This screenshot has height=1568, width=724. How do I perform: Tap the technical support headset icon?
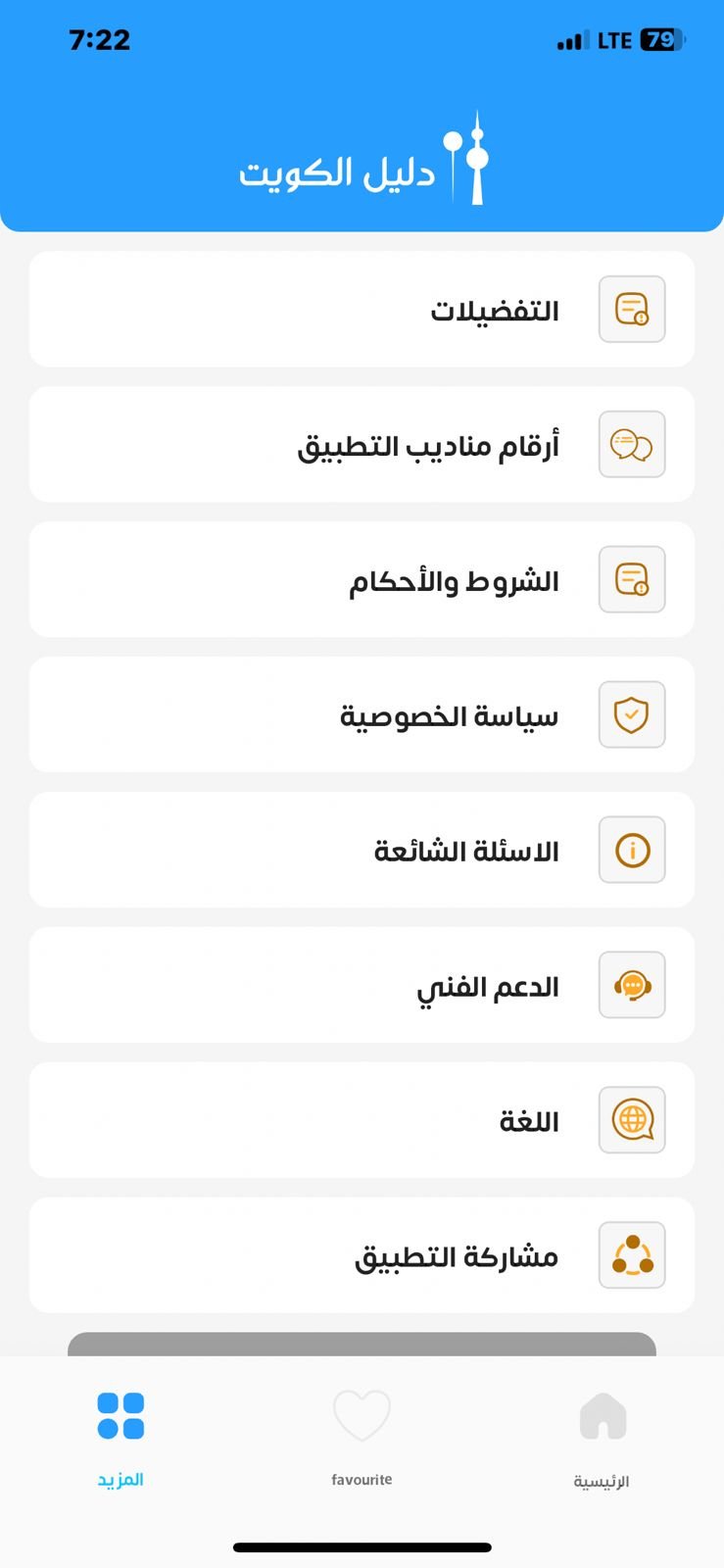click(x=632, y=986)
